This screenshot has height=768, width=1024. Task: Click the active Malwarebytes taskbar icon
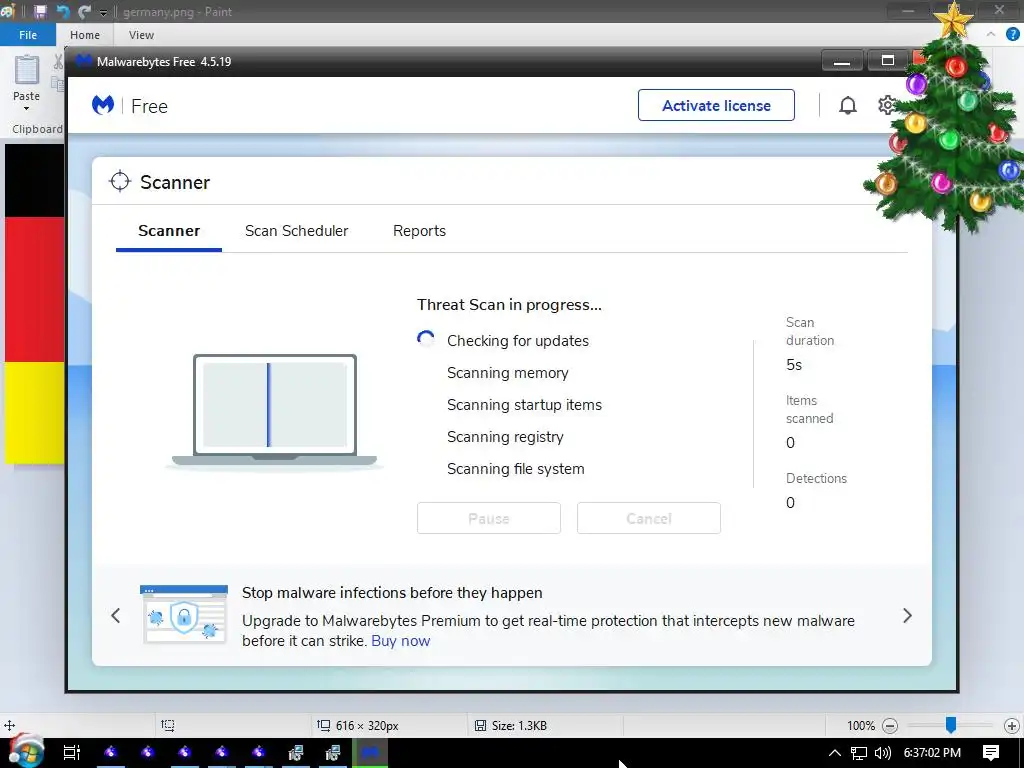pos(370,752)
